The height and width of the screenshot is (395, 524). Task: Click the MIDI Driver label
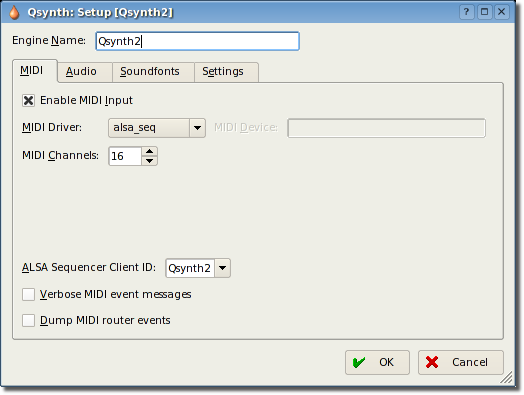pyautogui.click(x=52, y=127)
